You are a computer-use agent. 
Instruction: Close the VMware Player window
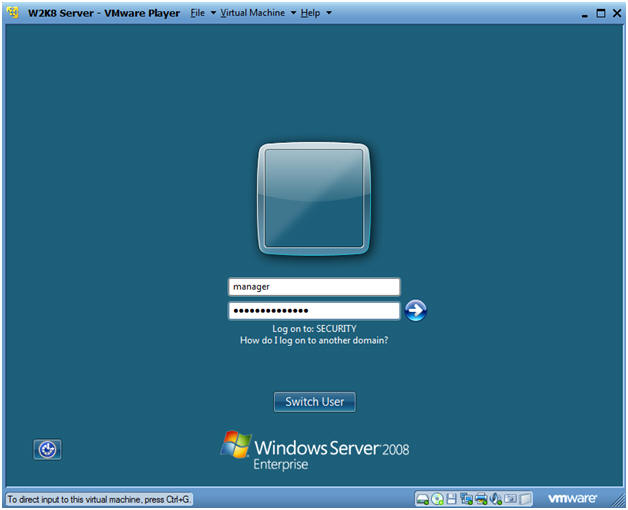click(x=617, y=13)
